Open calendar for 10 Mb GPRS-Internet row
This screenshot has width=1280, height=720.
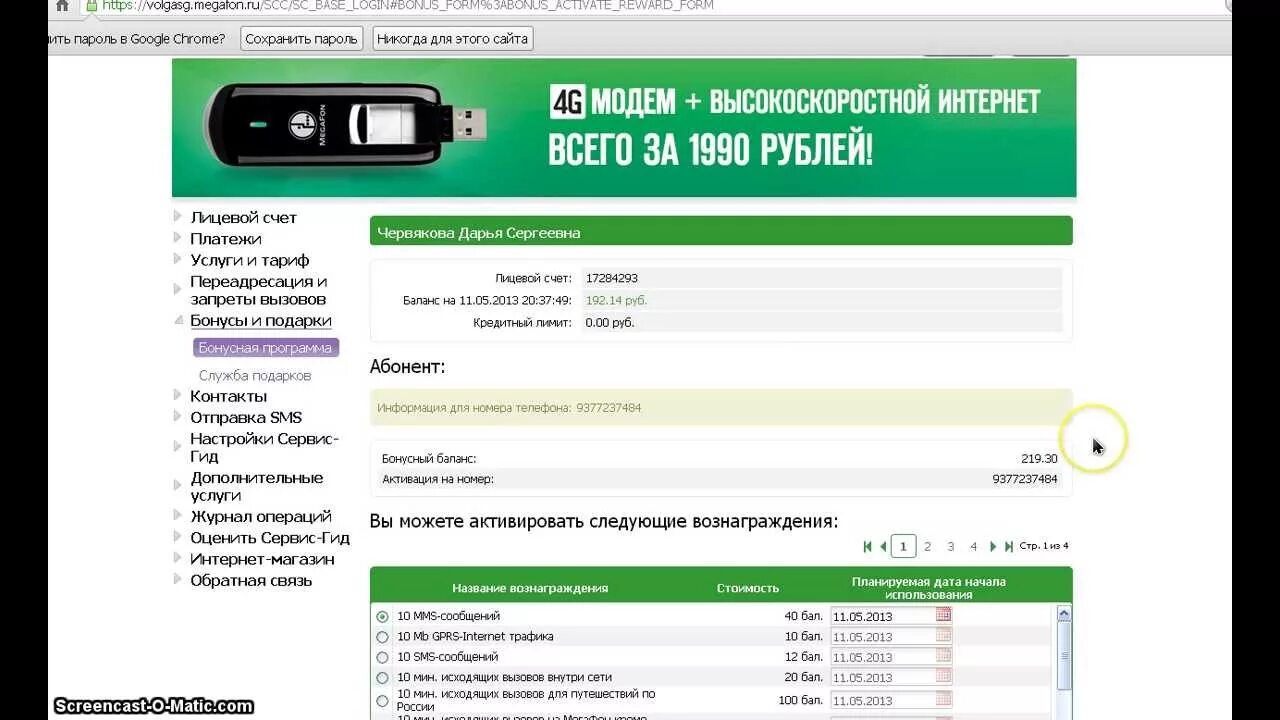click(x=943, y=635)
